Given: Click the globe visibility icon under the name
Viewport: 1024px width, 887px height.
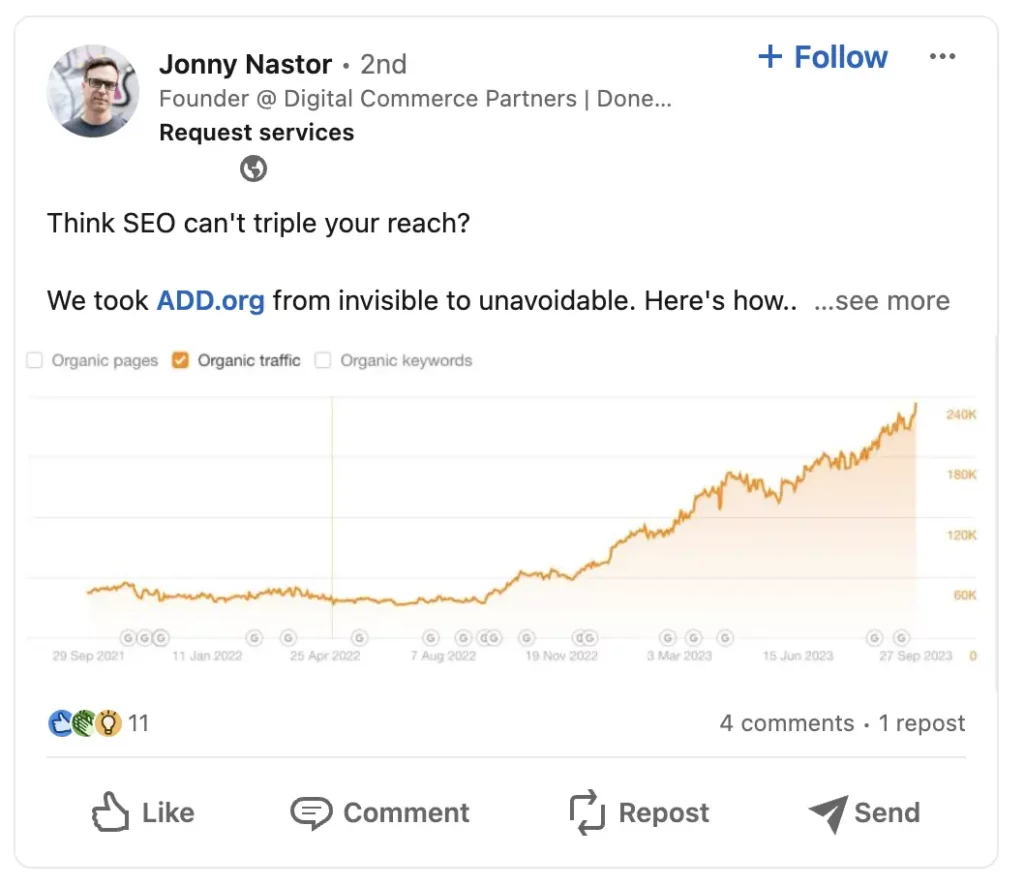Looking at the screenshot, I should tap(253, 168).
